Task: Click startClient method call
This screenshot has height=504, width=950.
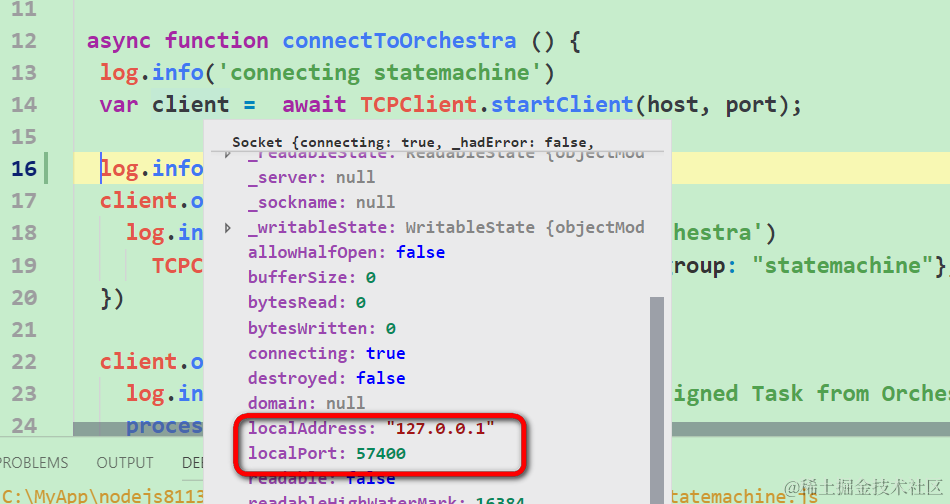Action: pyautogui.click(x=562, y=105)
